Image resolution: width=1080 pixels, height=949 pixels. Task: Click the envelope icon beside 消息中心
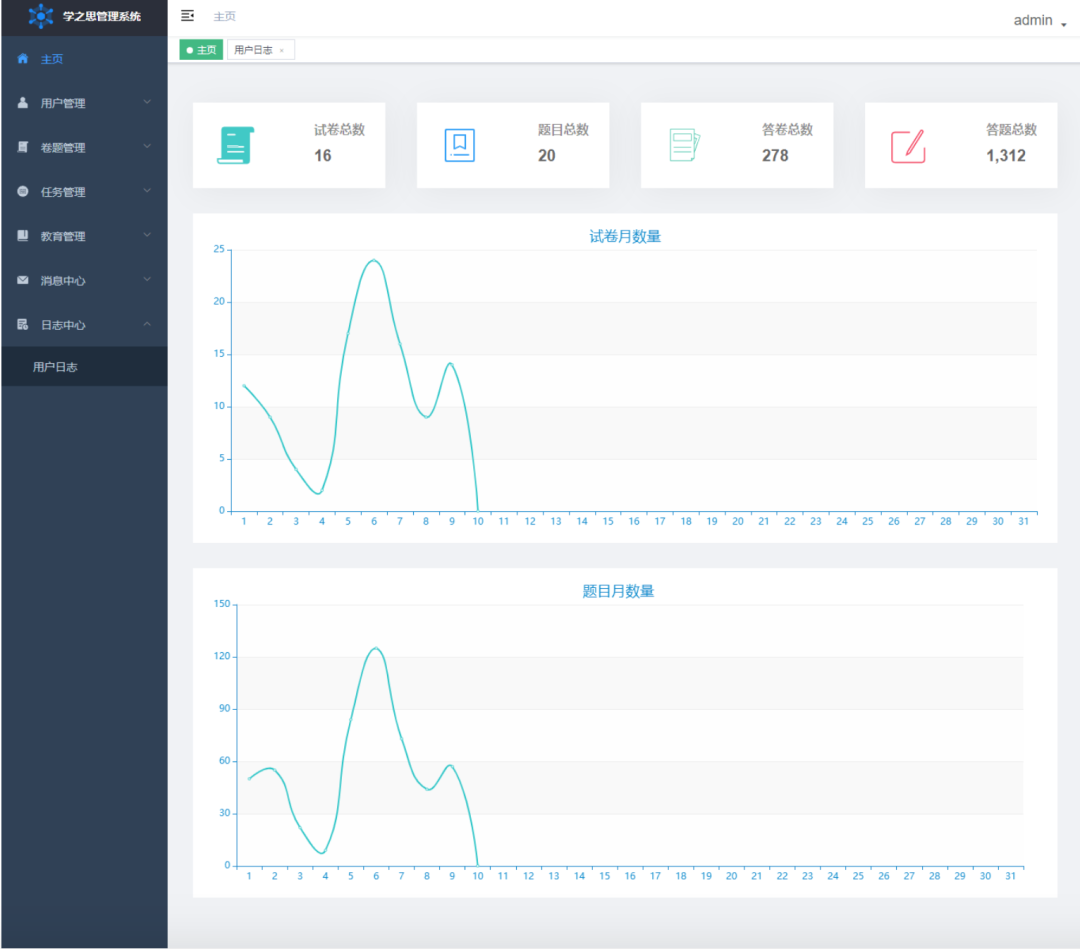23,280
